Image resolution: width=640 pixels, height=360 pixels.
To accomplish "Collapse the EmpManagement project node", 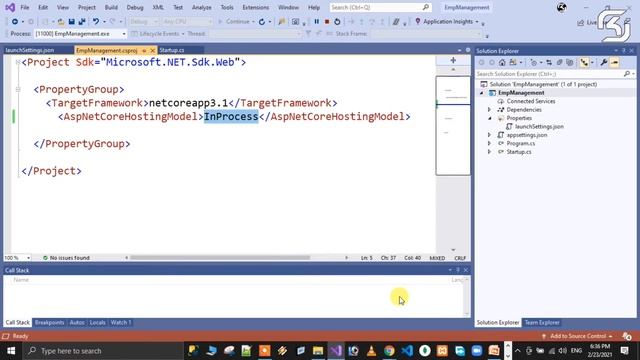I will pos(482,93).
